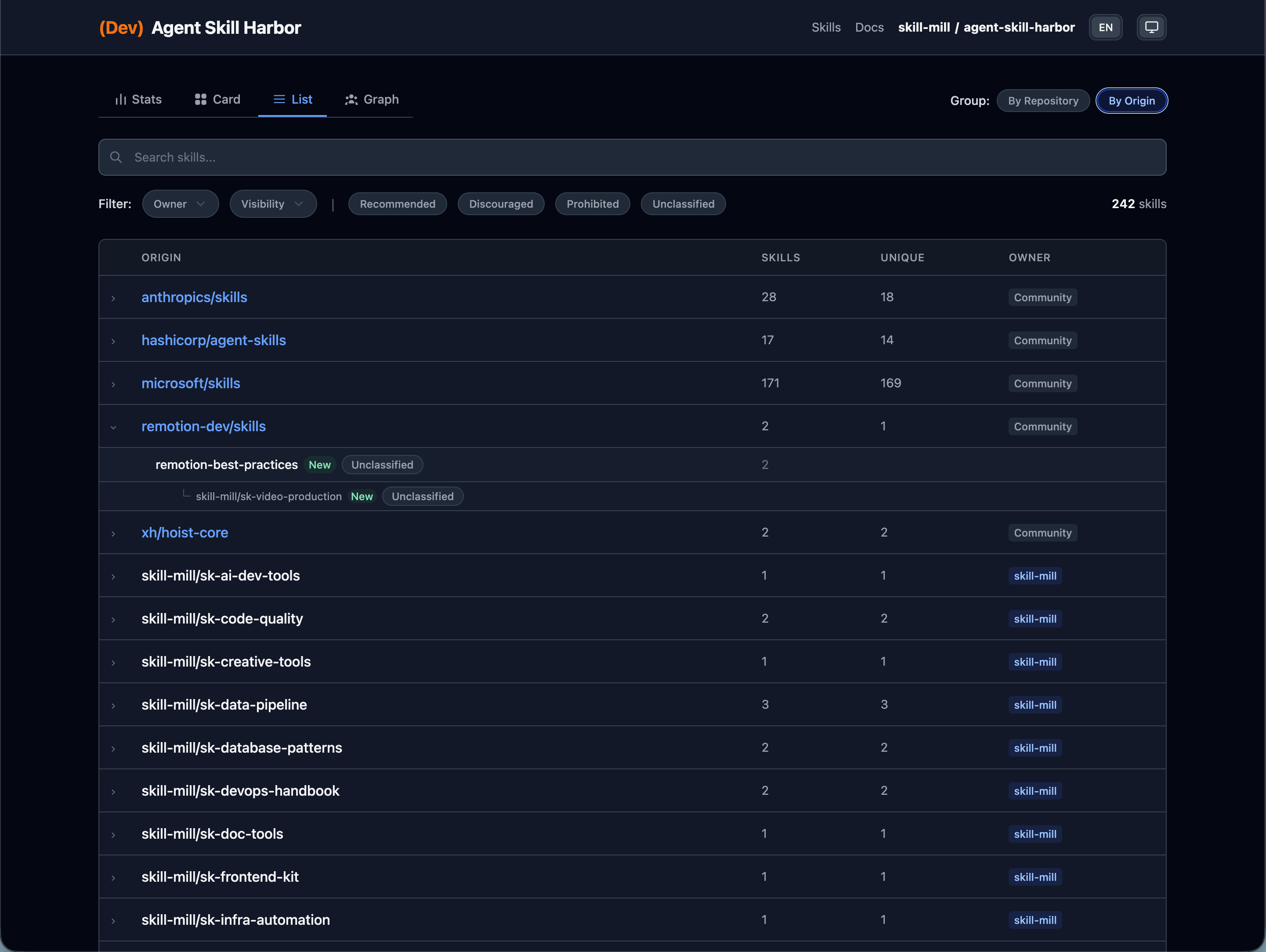The height and width of the screenshot is (952, 1266).
Task: Expand the skill-mill/sk-data-pipeline row
Action: (x=113, y=705)
